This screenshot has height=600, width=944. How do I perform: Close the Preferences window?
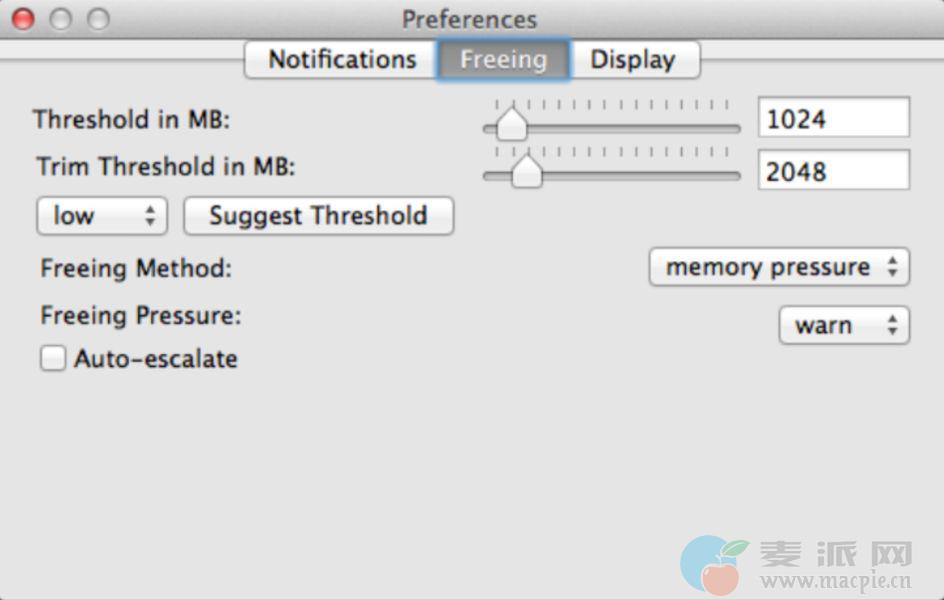point(22,19)
